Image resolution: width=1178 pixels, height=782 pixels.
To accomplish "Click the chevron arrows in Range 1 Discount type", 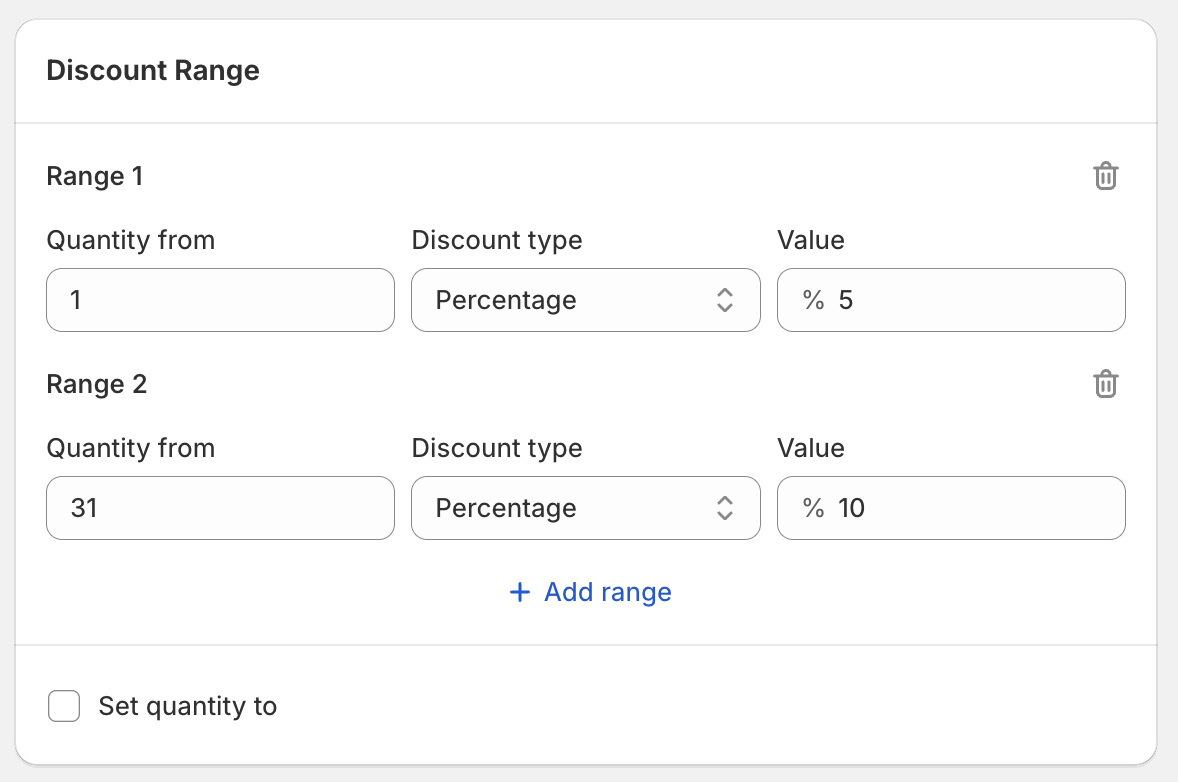I will (x=725, y=300).
